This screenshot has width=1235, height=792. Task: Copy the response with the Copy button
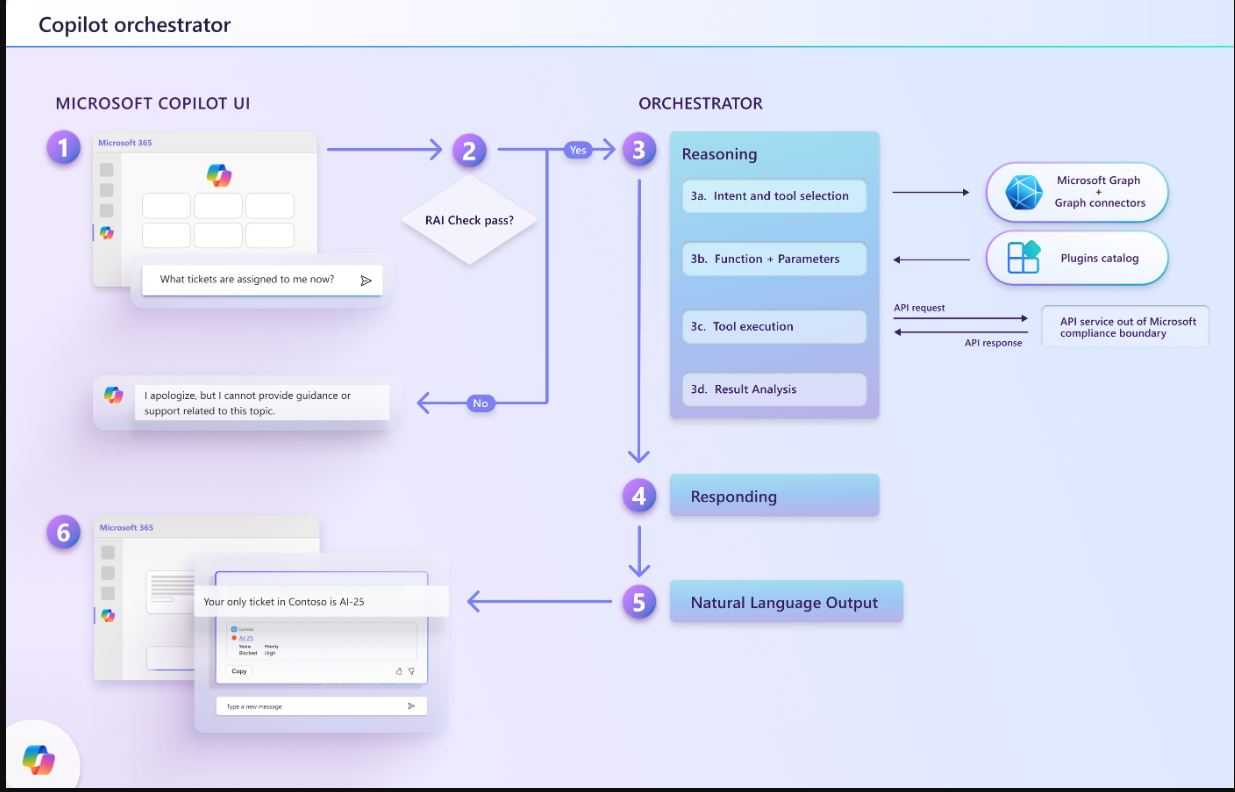(x=239, y=671)
